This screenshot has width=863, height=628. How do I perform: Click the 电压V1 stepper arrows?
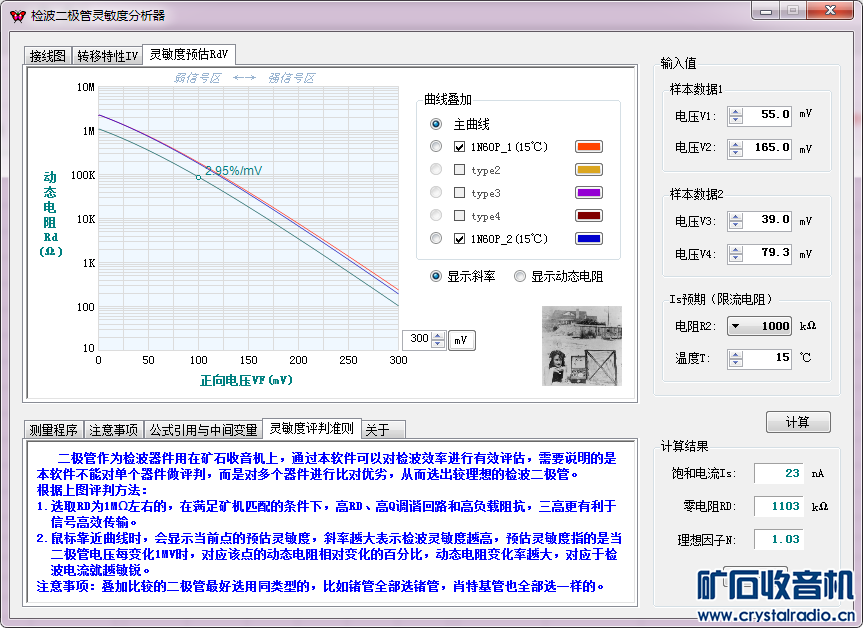pos(735,116)
